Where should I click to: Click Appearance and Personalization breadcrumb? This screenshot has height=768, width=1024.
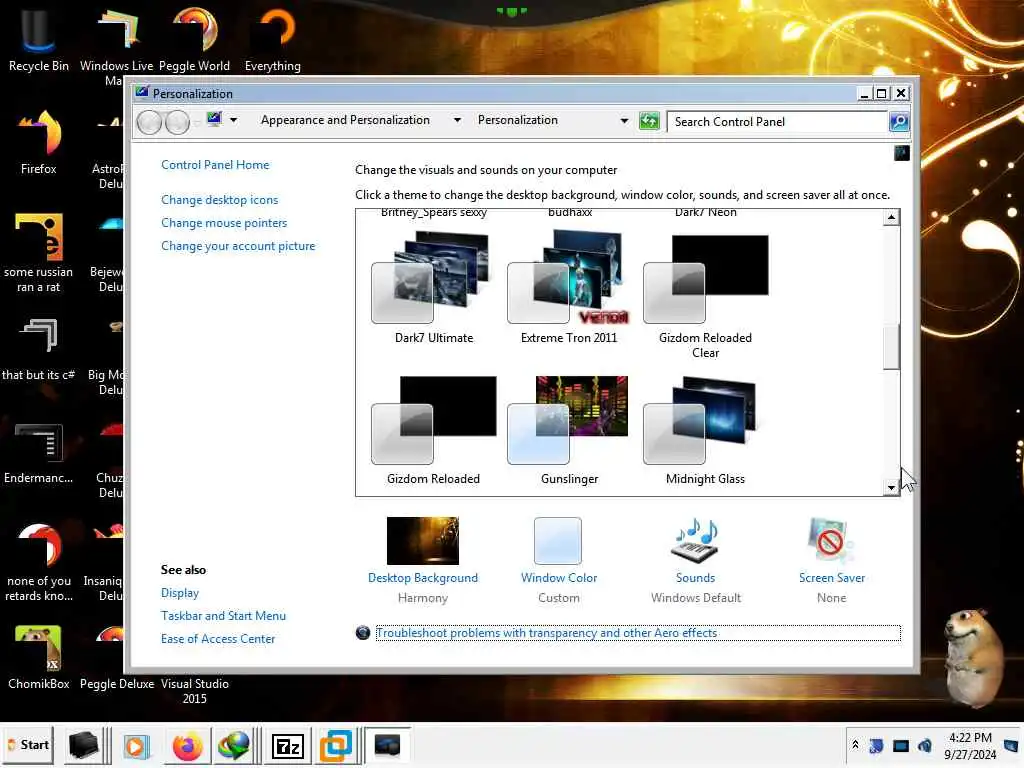345,120
